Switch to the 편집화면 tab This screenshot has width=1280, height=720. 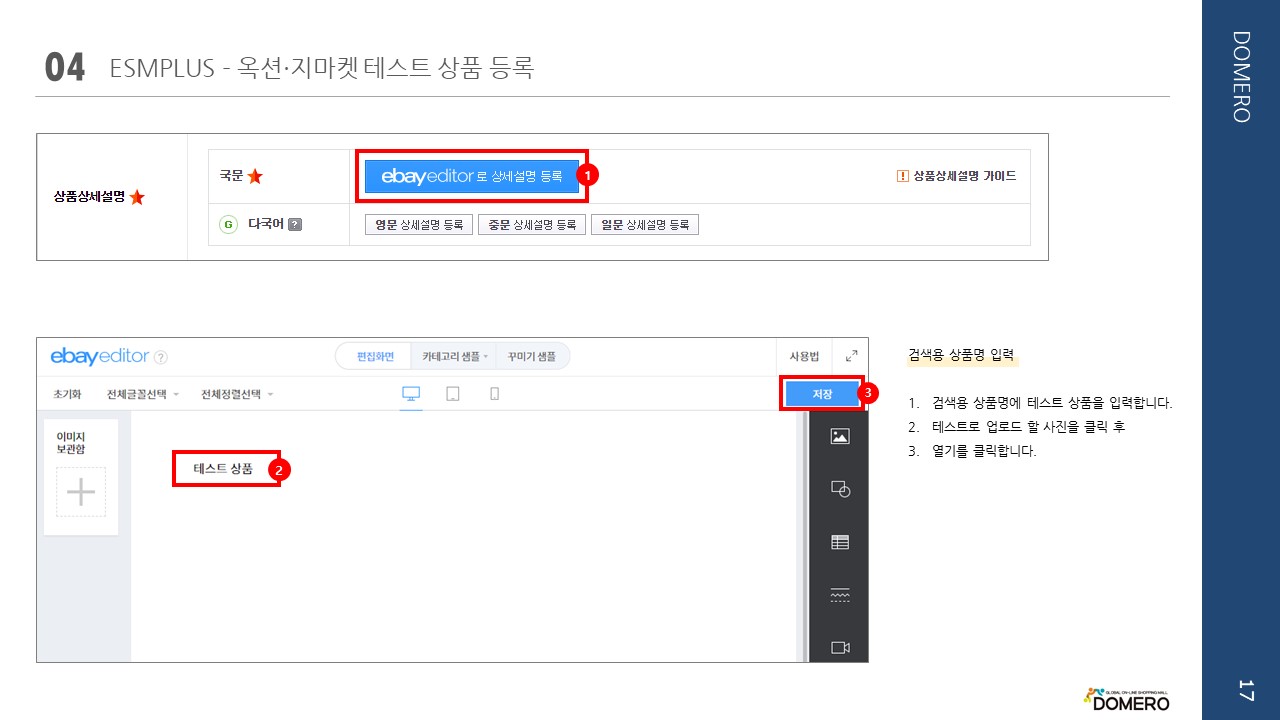tap(376, 356)
